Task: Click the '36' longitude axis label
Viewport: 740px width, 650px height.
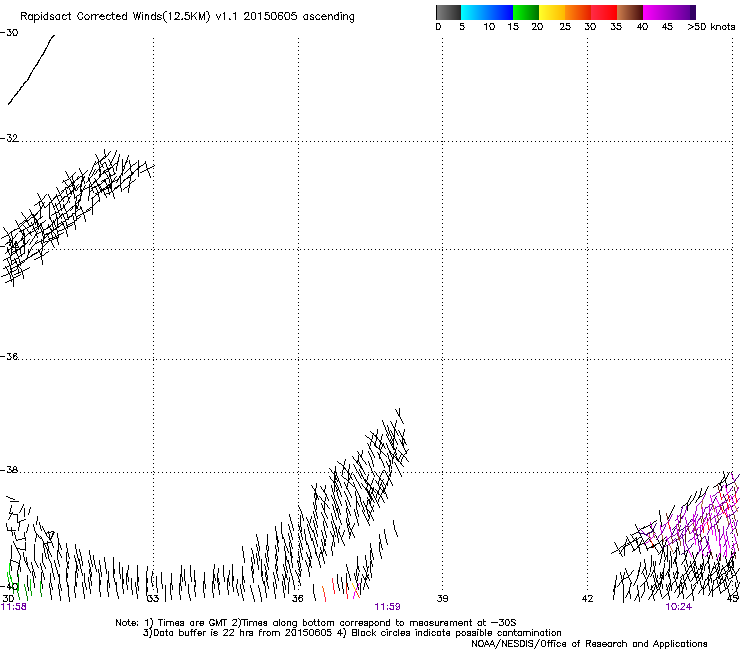Action: 297,599
